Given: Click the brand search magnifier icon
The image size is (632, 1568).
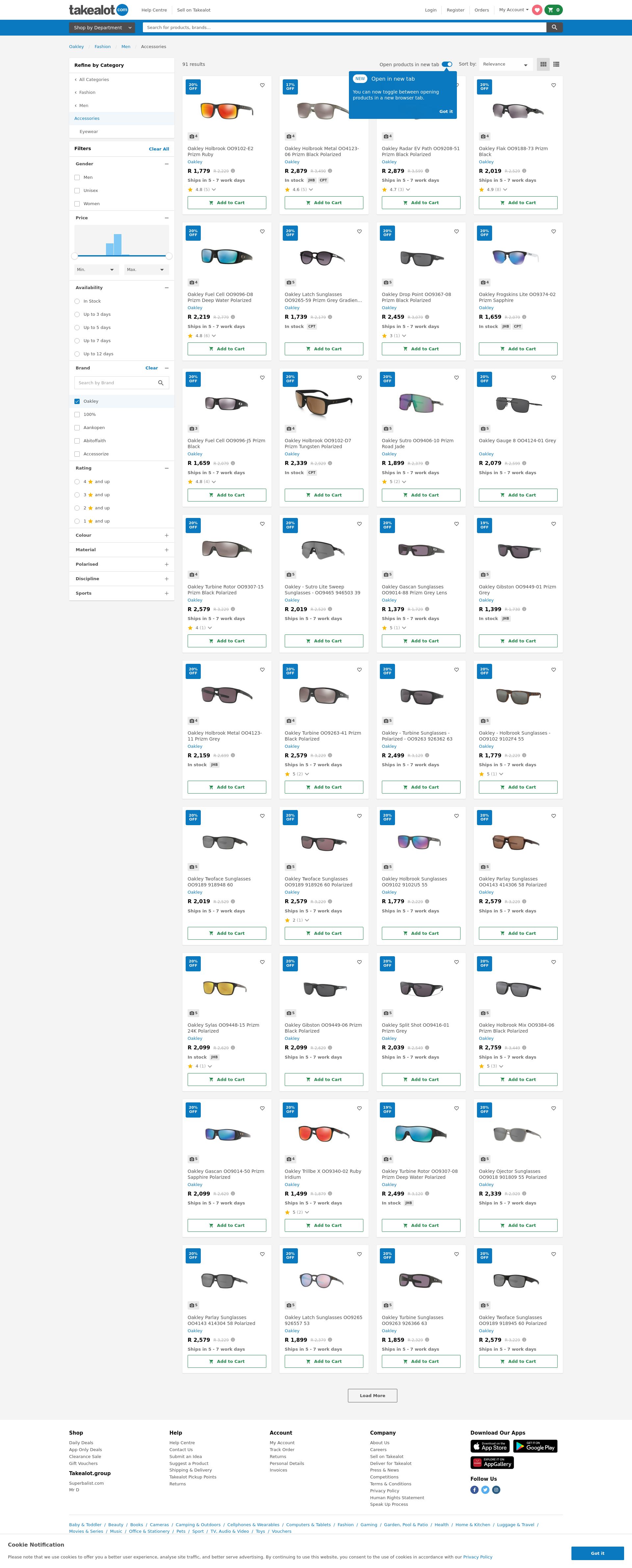Looking at the screenshot, I should coord(161,383).
